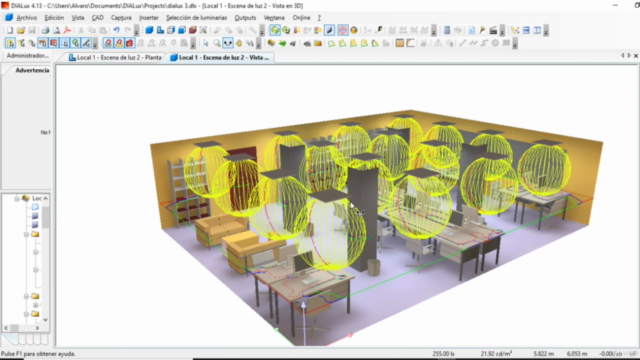The height and width of the screenshot is (360, 640).
Task: Collapse the Local root tree node
Action: 17,198
